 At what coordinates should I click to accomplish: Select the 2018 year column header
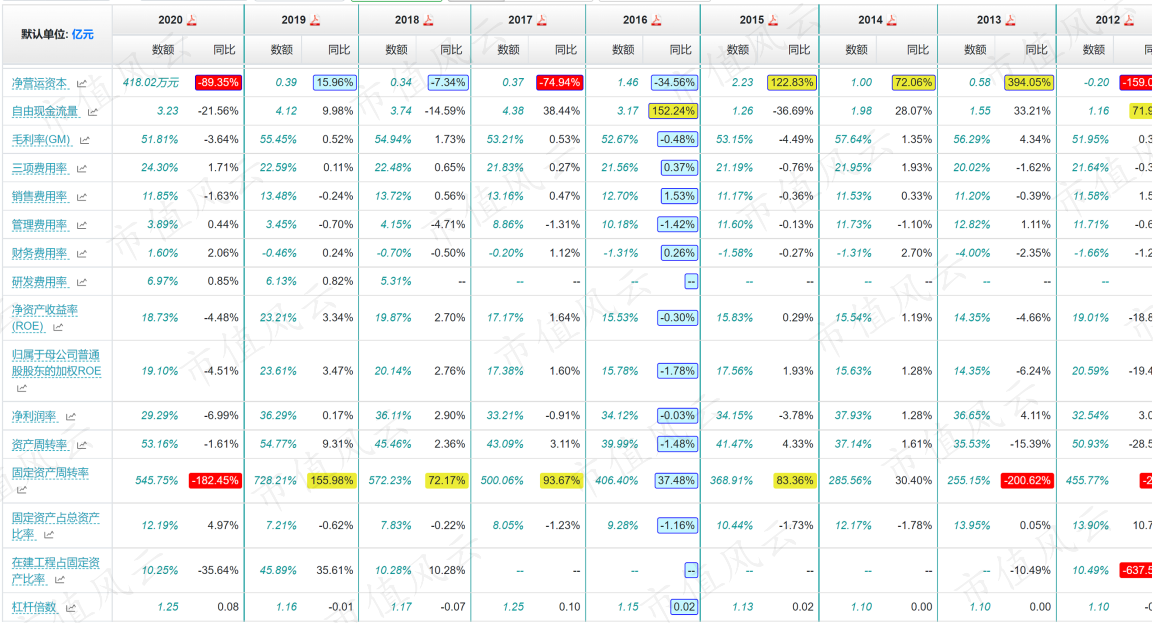(x=407, y=21)
